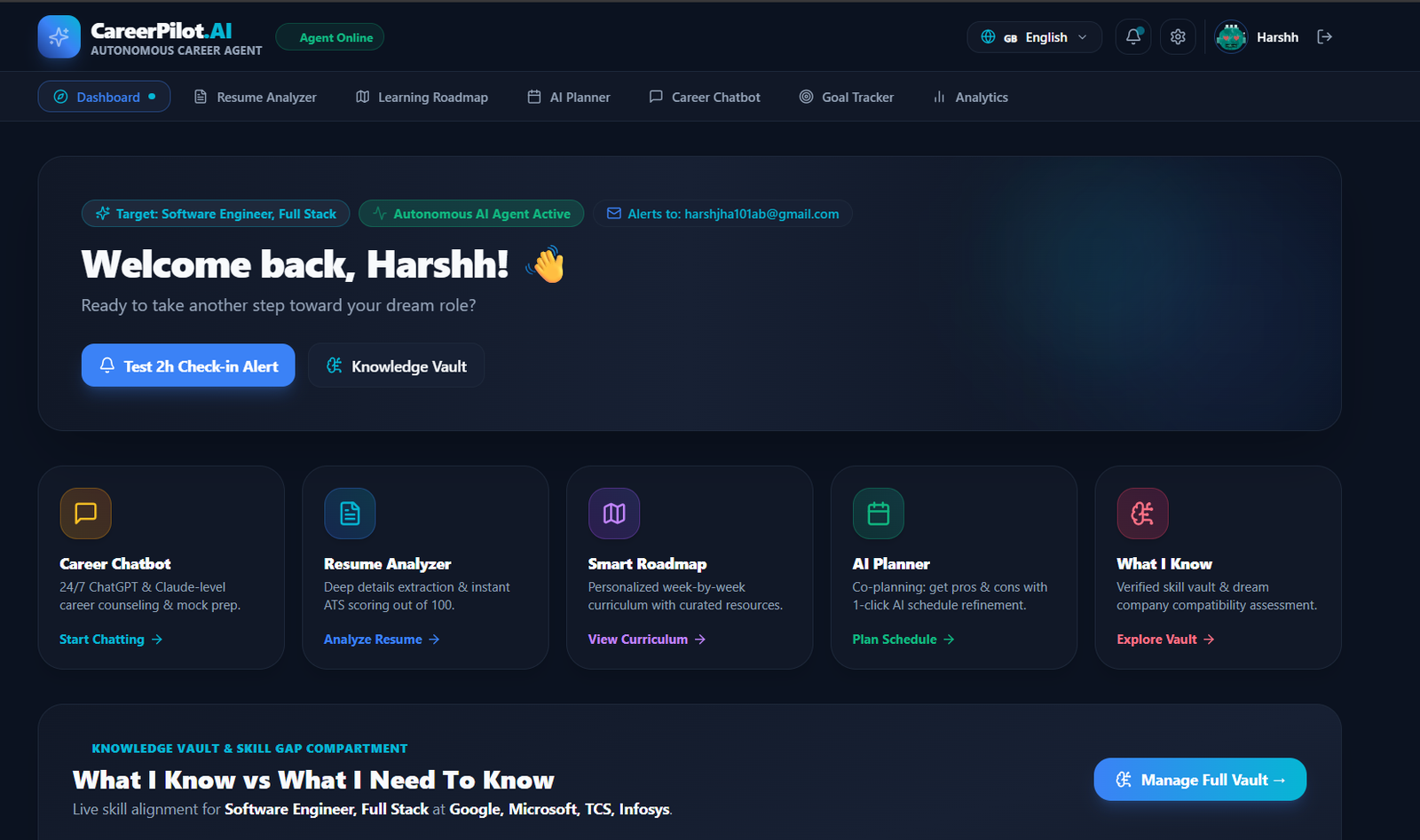Click the Manage Full Vault button
Viewport: 1420px width, 840px height.
tap(1200, 780)
